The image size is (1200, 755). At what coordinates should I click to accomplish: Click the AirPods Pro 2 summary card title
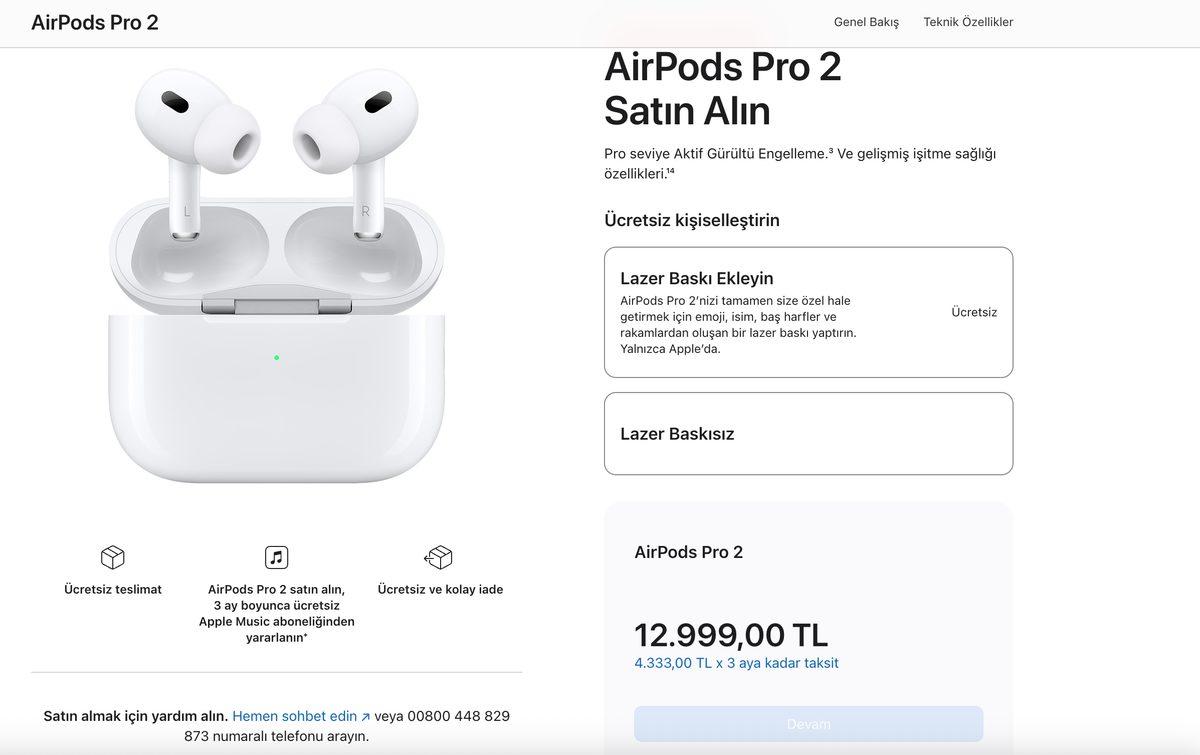(689, 551)
